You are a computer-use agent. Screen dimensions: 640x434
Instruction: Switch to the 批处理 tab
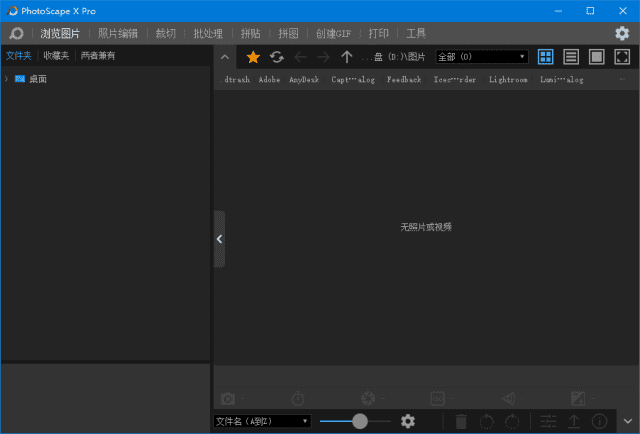[208, 33]
